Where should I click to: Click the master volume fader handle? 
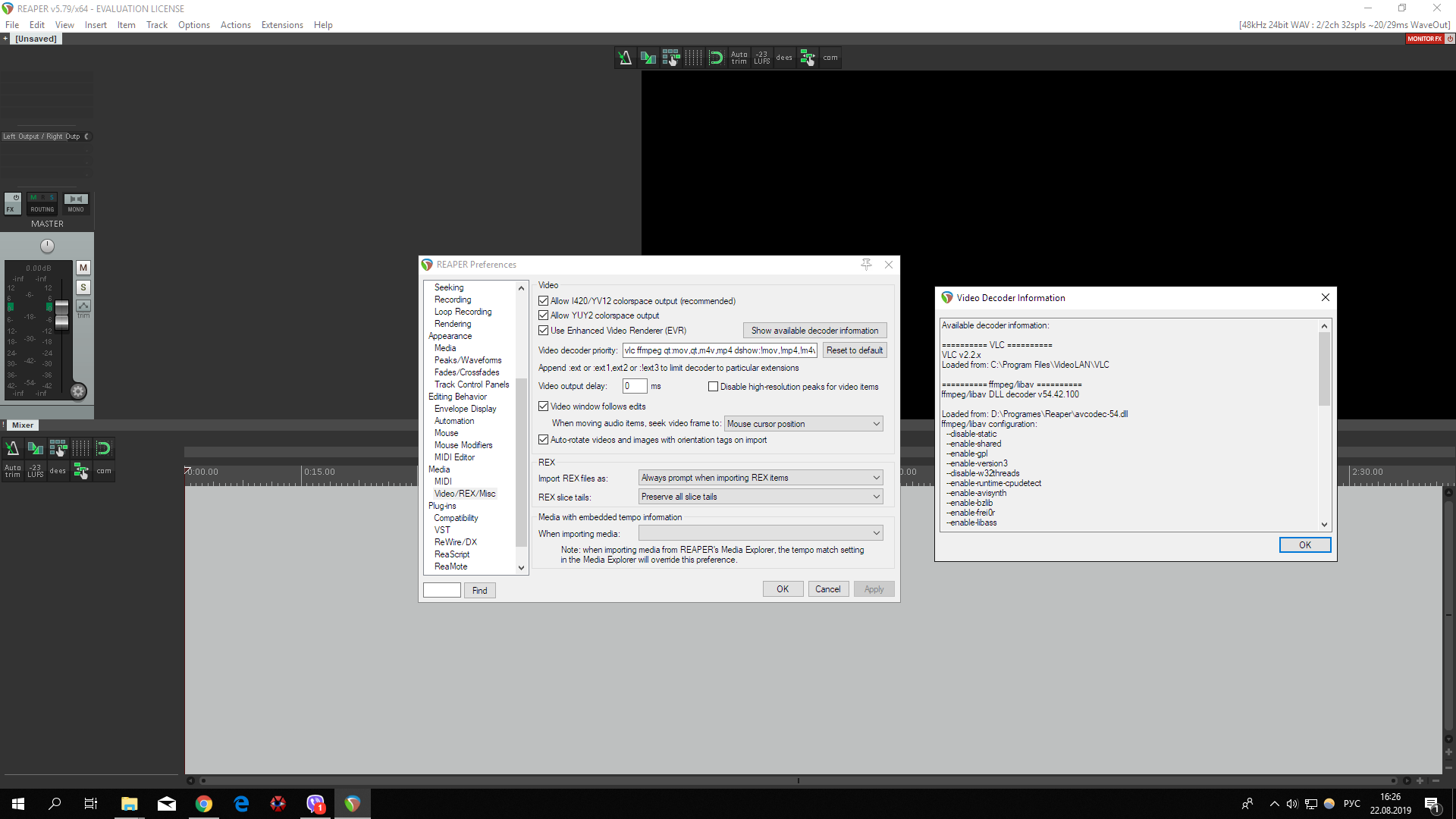click(x=61, y=314)
